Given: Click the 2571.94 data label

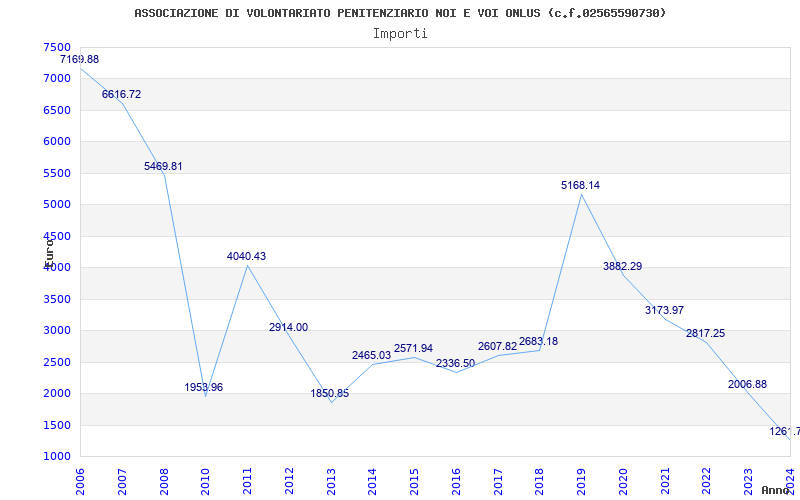Looking at the screenshot, I should pyautogui.click(x=413, y=348).
